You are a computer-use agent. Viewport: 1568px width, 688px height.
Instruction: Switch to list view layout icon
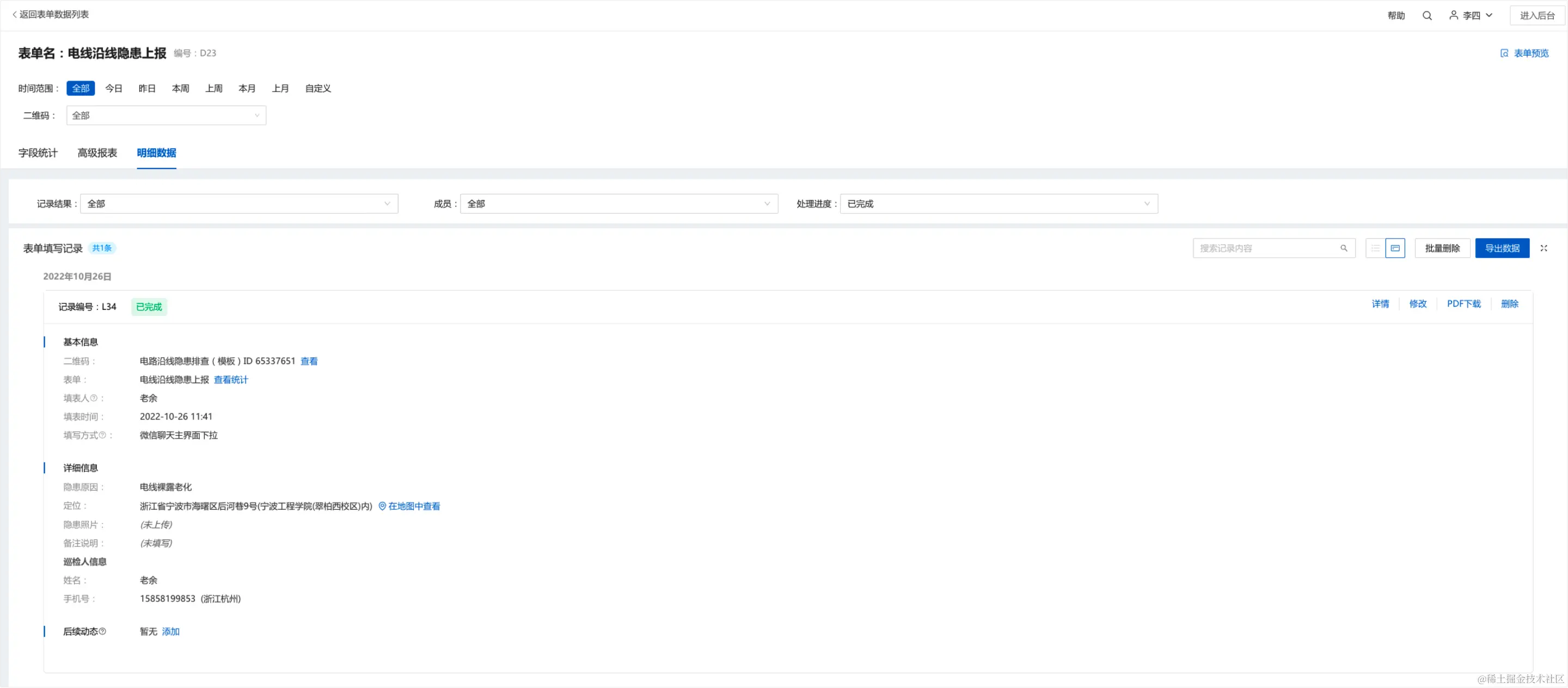point(1375,248)
